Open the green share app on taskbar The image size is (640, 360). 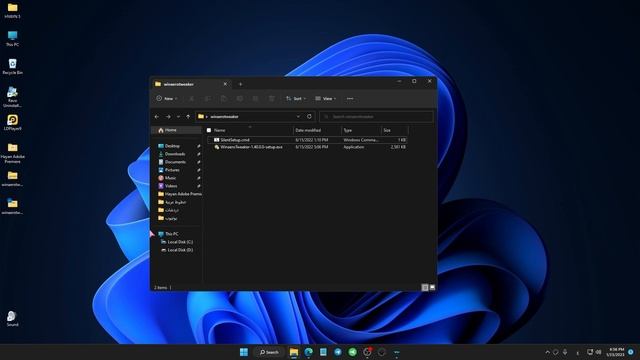353,352
